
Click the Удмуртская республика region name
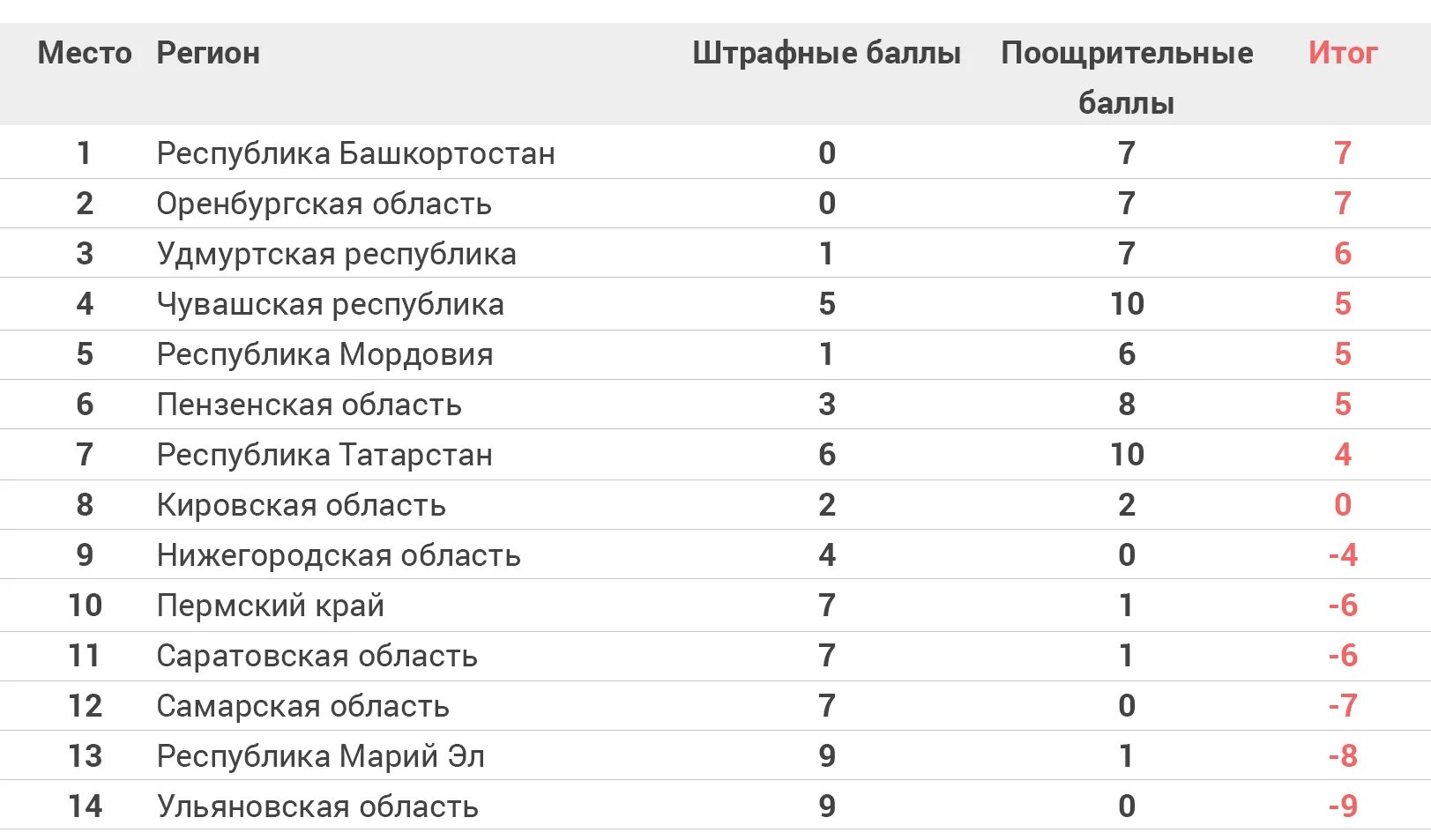tap(337, 254)
